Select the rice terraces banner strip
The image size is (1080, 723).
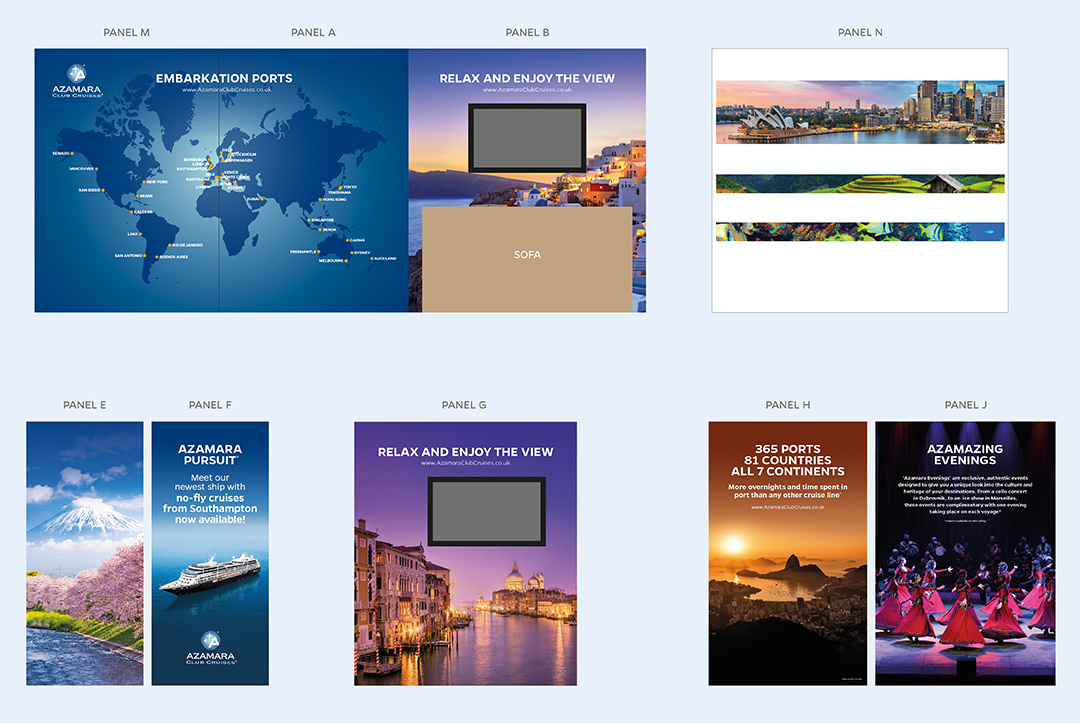pos(860,184)
